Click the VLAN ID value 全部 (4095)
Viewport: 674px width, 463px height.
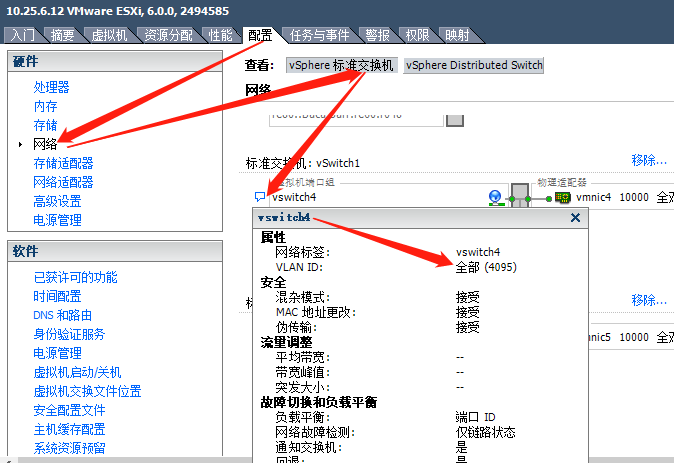[x=486, y=267]
